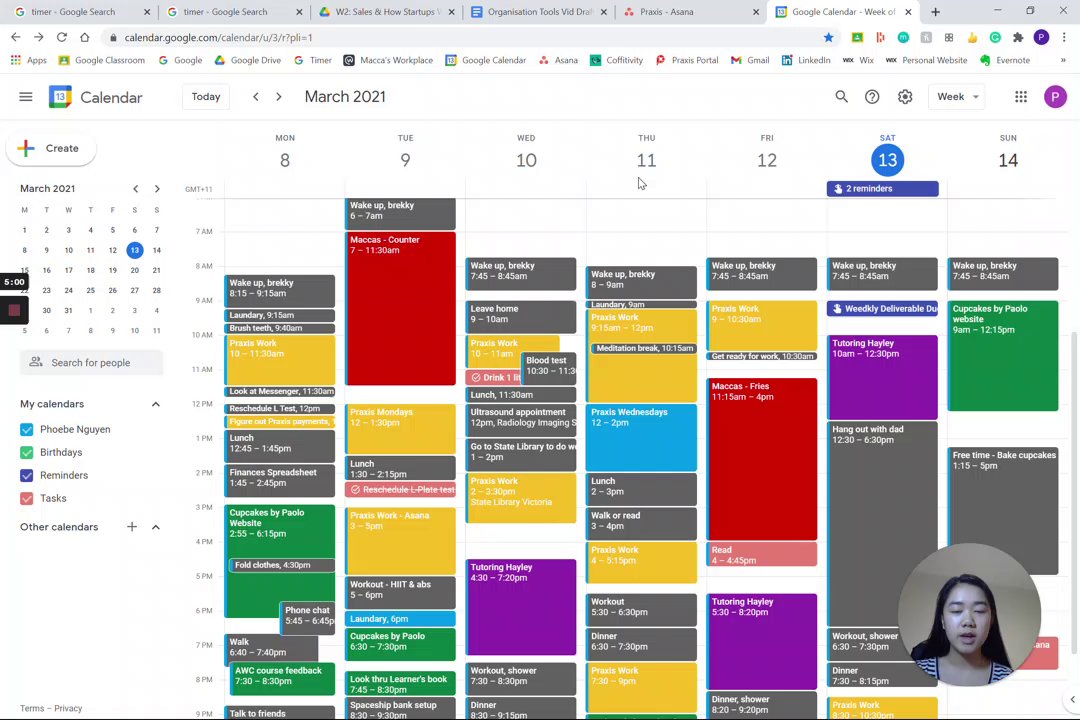Click the Today button

[x=206, y=97]
